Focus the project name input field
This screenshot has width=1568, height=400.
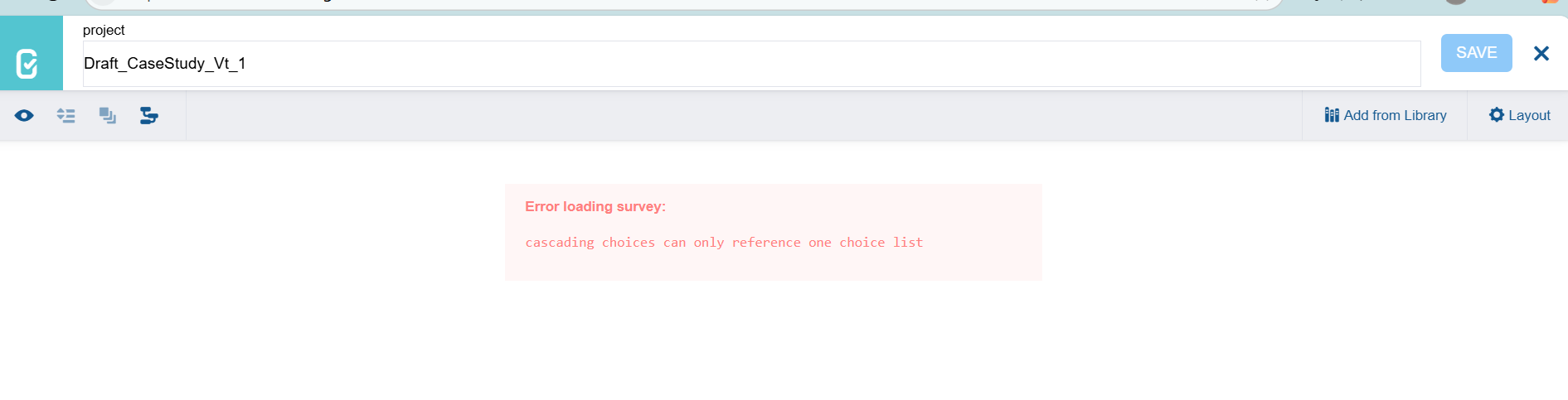(x=751, y=64)
